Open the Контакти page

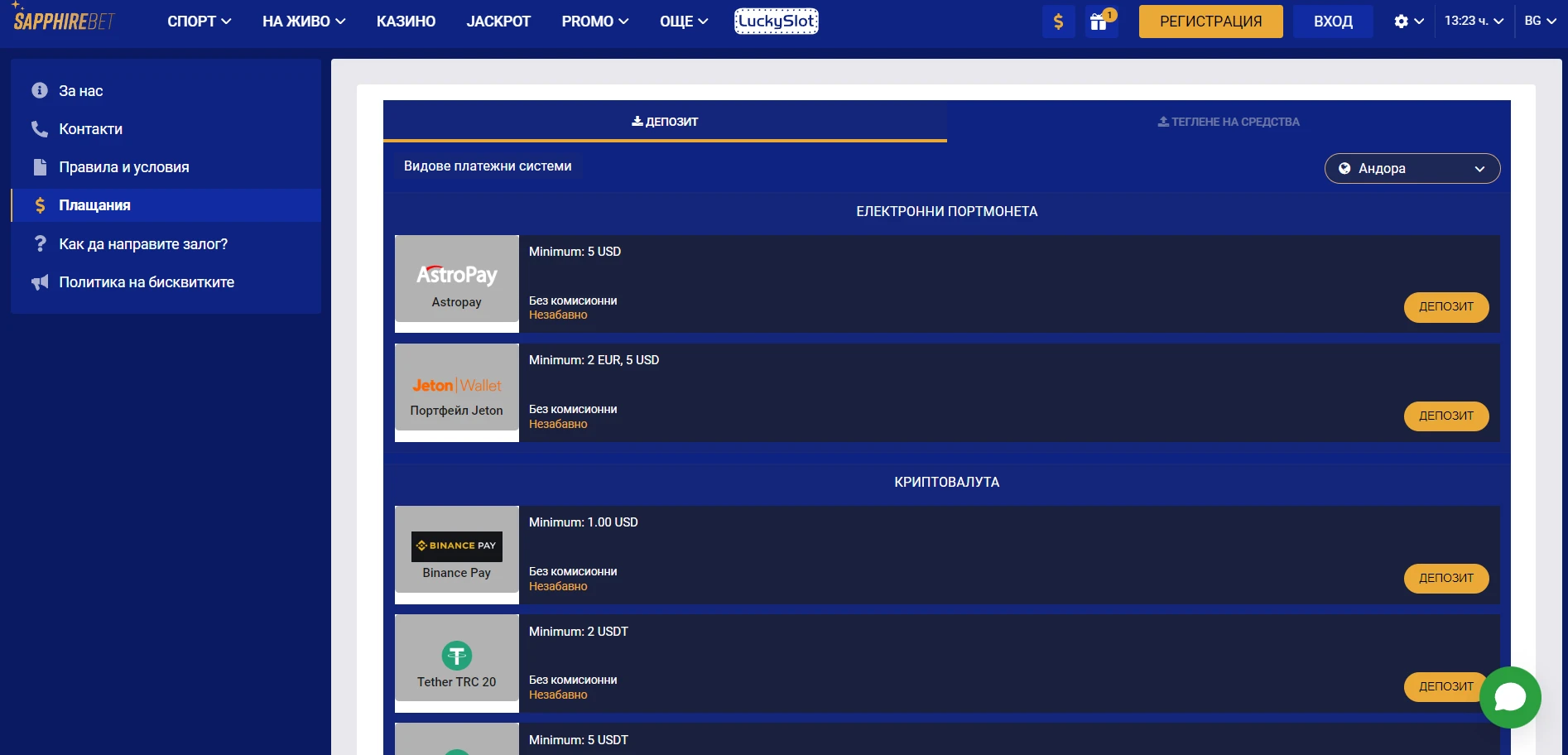coord(90,129)
